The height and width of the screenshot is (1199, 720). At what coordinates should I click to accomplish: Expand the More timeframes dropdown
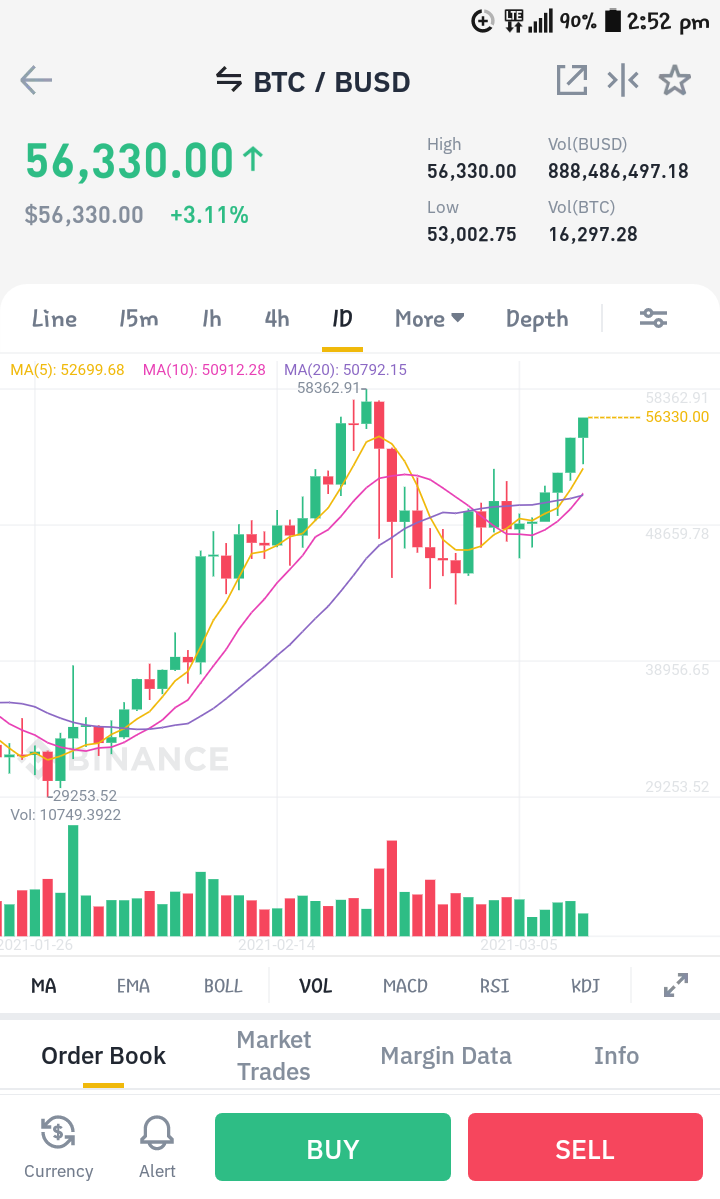click(x=430, y=318)
